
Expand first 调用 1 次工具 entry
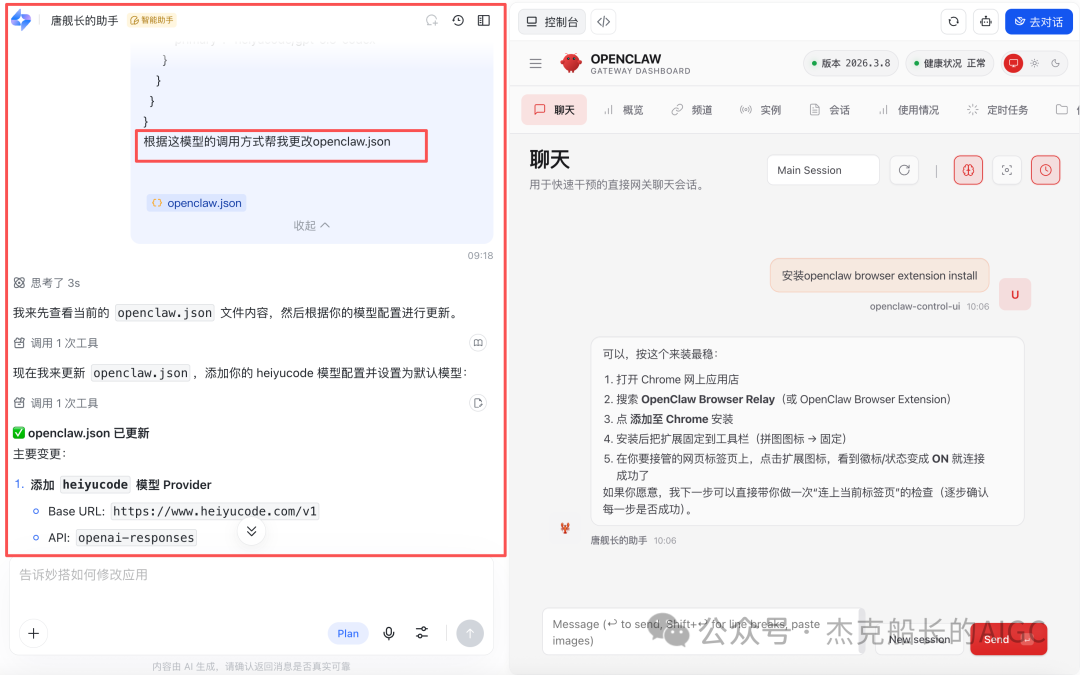(x=56, y=343)
